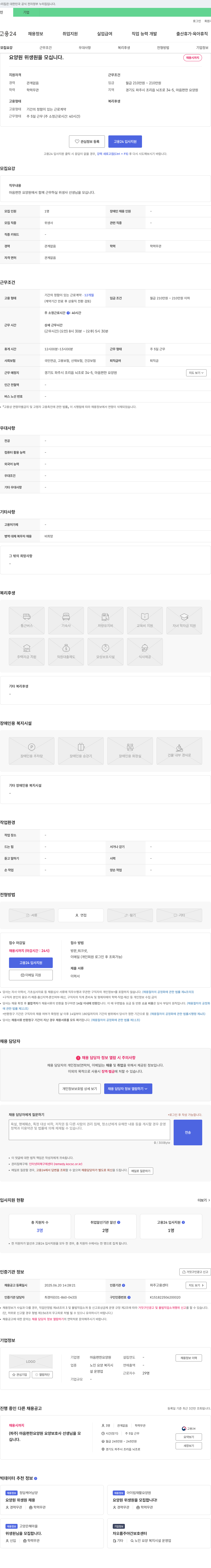Click the 장애인용 화장실 icon
The image size is (211, 1568).
130,751
